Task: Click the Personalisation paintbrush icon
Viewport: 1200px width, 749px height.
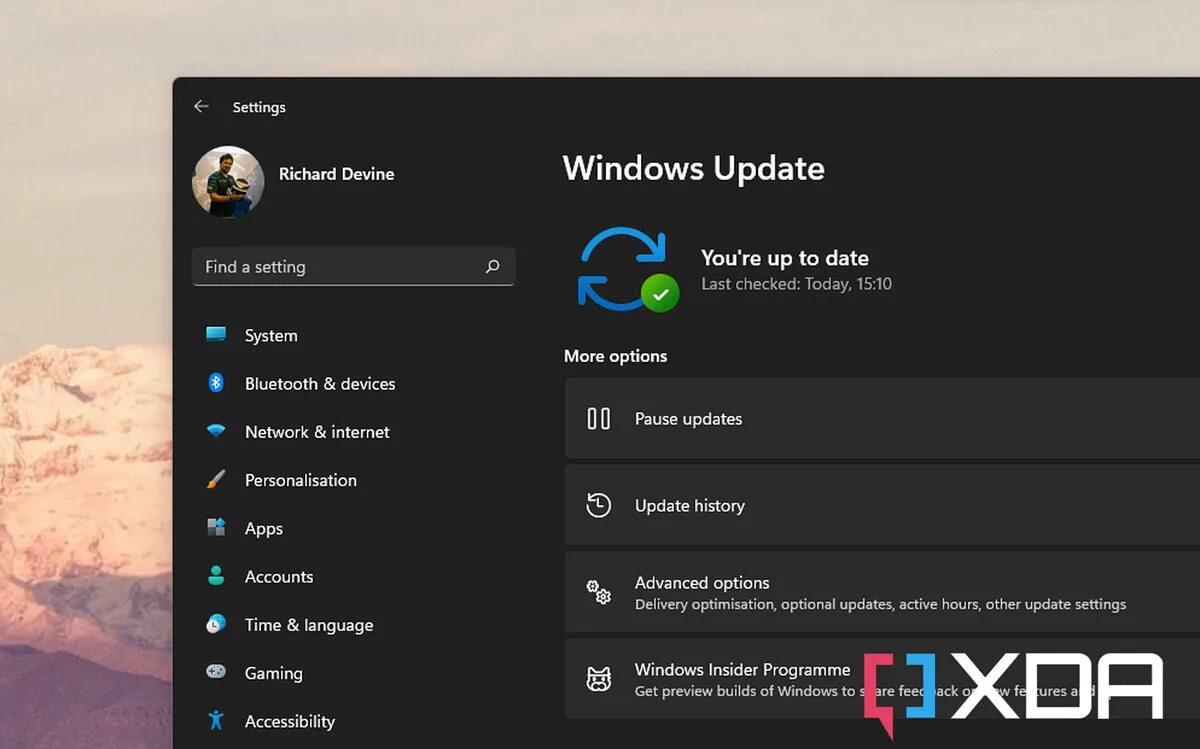Action: coord(216,480)
